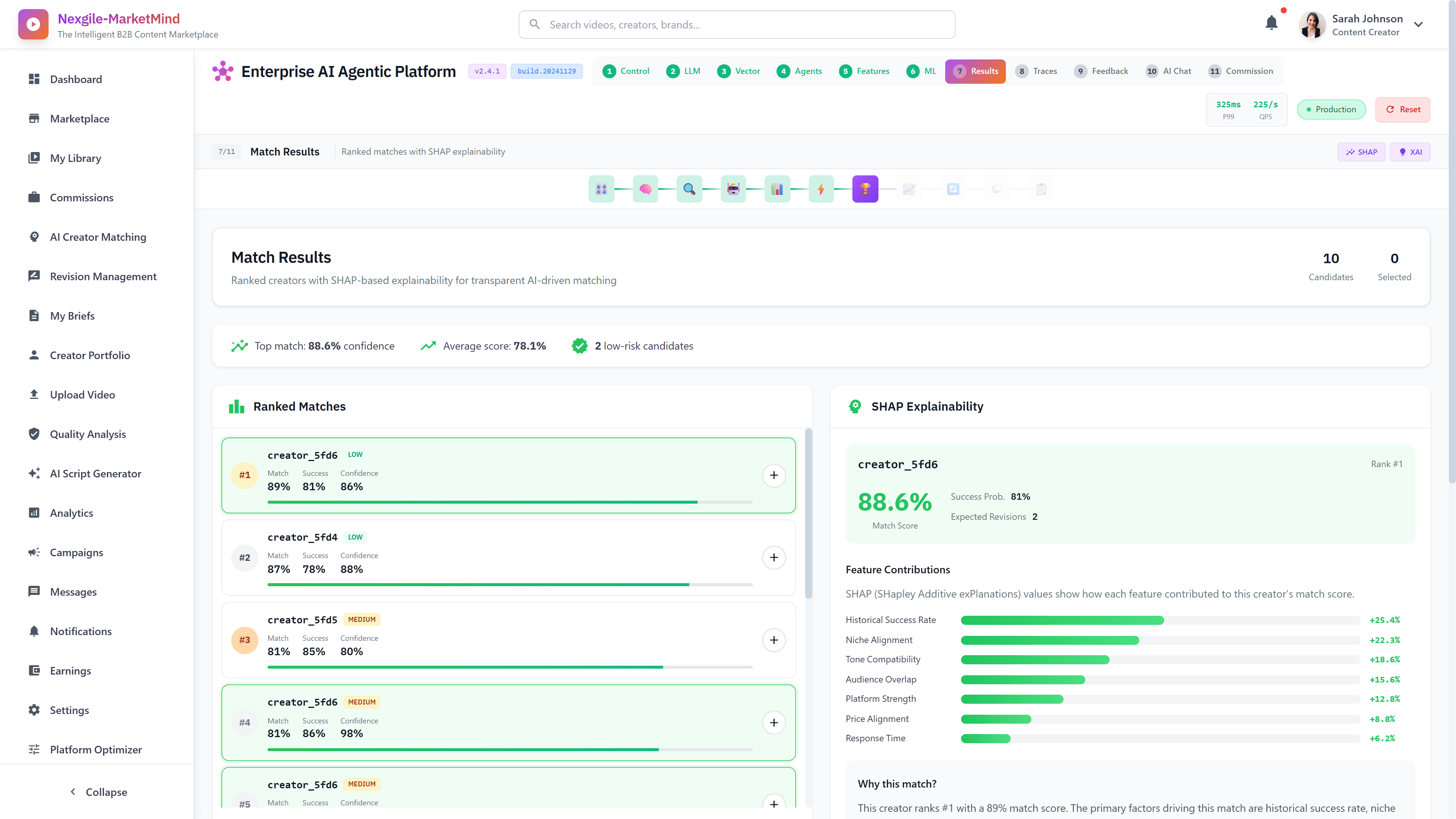Click the lightning bolt pipeline stage
Image resolution: width=1456 pixels, height=819 pixels.
821,189
